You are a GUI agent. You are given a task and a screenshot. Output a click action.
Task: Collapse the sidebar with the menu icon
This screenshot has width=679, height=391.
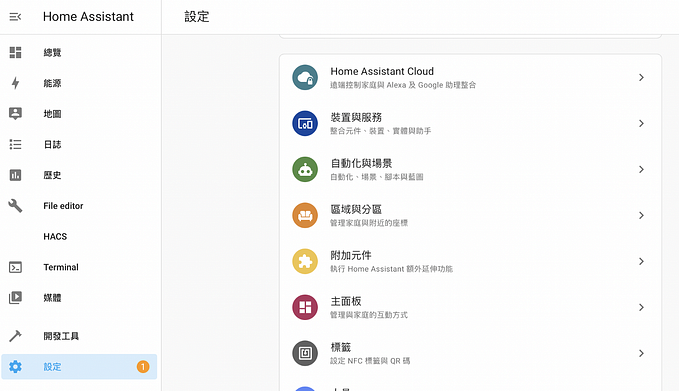[15, 17]
